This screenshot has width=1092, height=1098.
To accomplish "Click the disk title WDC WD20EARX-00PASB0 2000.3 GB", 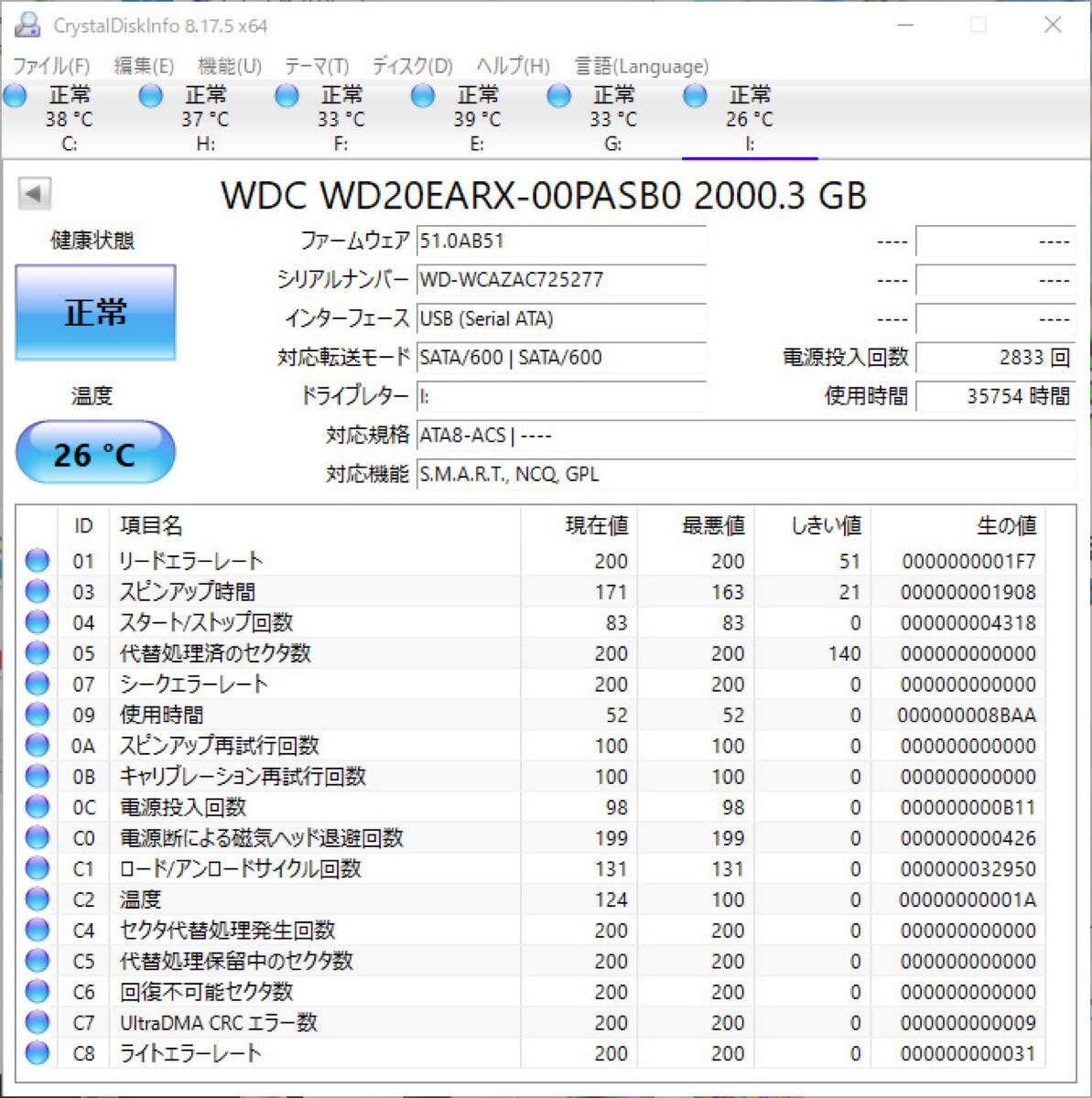I will pyautogui.click(x=544, y=196).
